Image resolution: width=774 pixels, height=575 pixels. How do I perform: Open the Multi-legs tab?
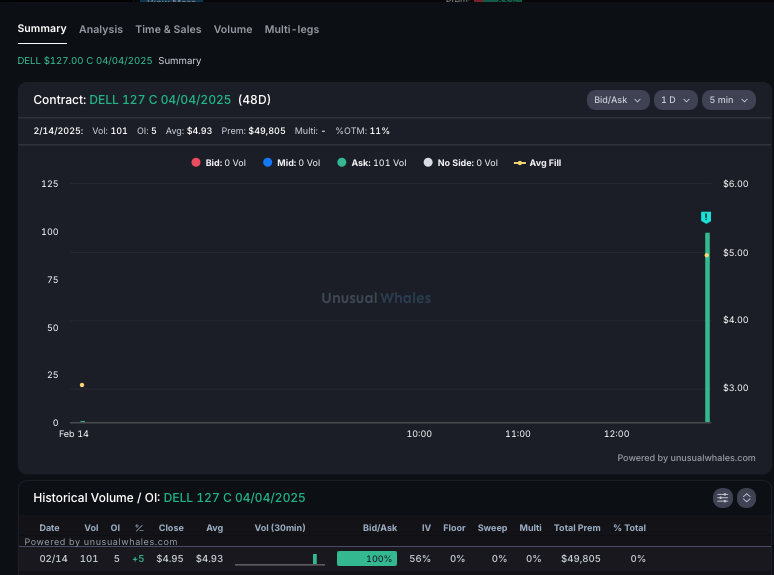pos(292,30)
